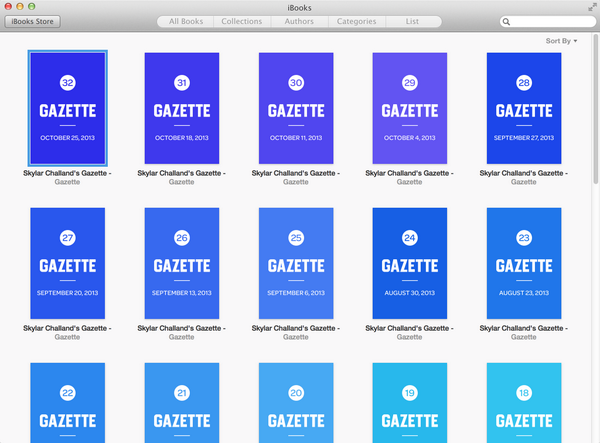Viewport: 600px width, 443px height.
Task: Click the vertical scrollbar thumb
Action: click(x=595, y=108)
